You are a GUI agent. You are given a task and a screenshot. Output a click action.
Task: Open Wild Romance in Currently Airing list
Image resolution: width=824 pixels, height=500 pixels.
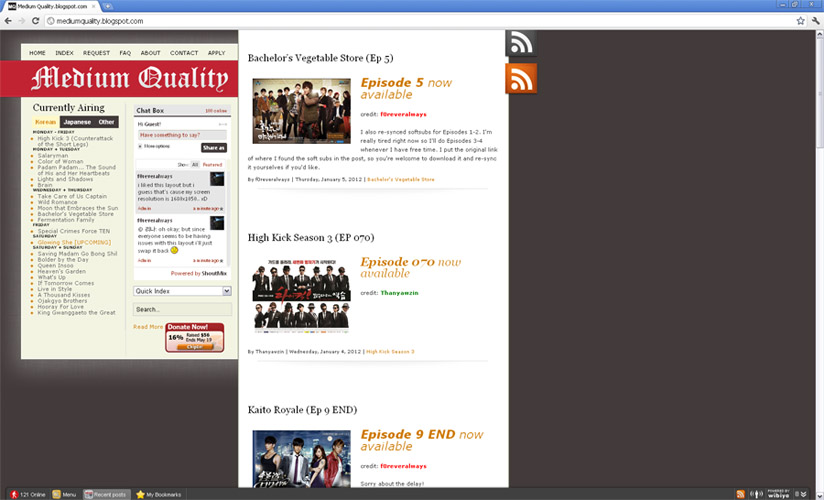(x=57, y=202)
